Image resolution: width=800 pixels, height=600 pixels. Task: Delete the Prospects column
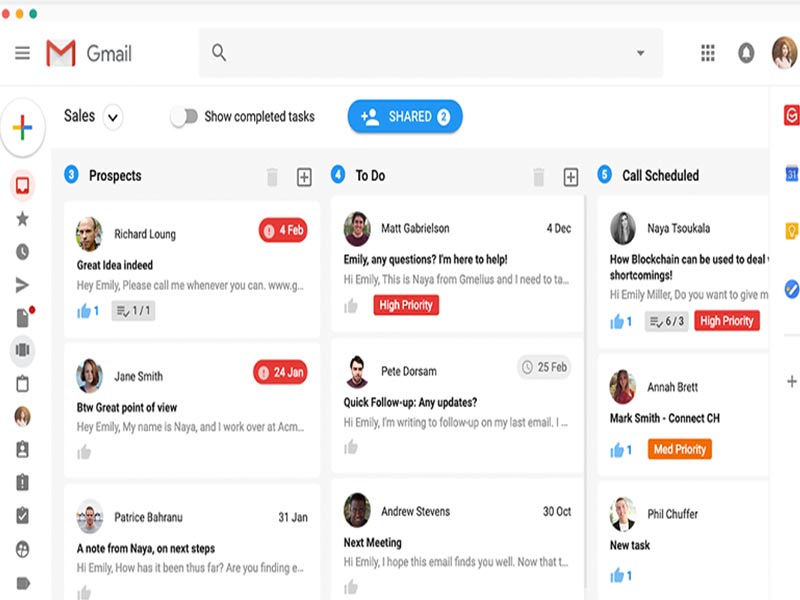[x=272, y=177]
